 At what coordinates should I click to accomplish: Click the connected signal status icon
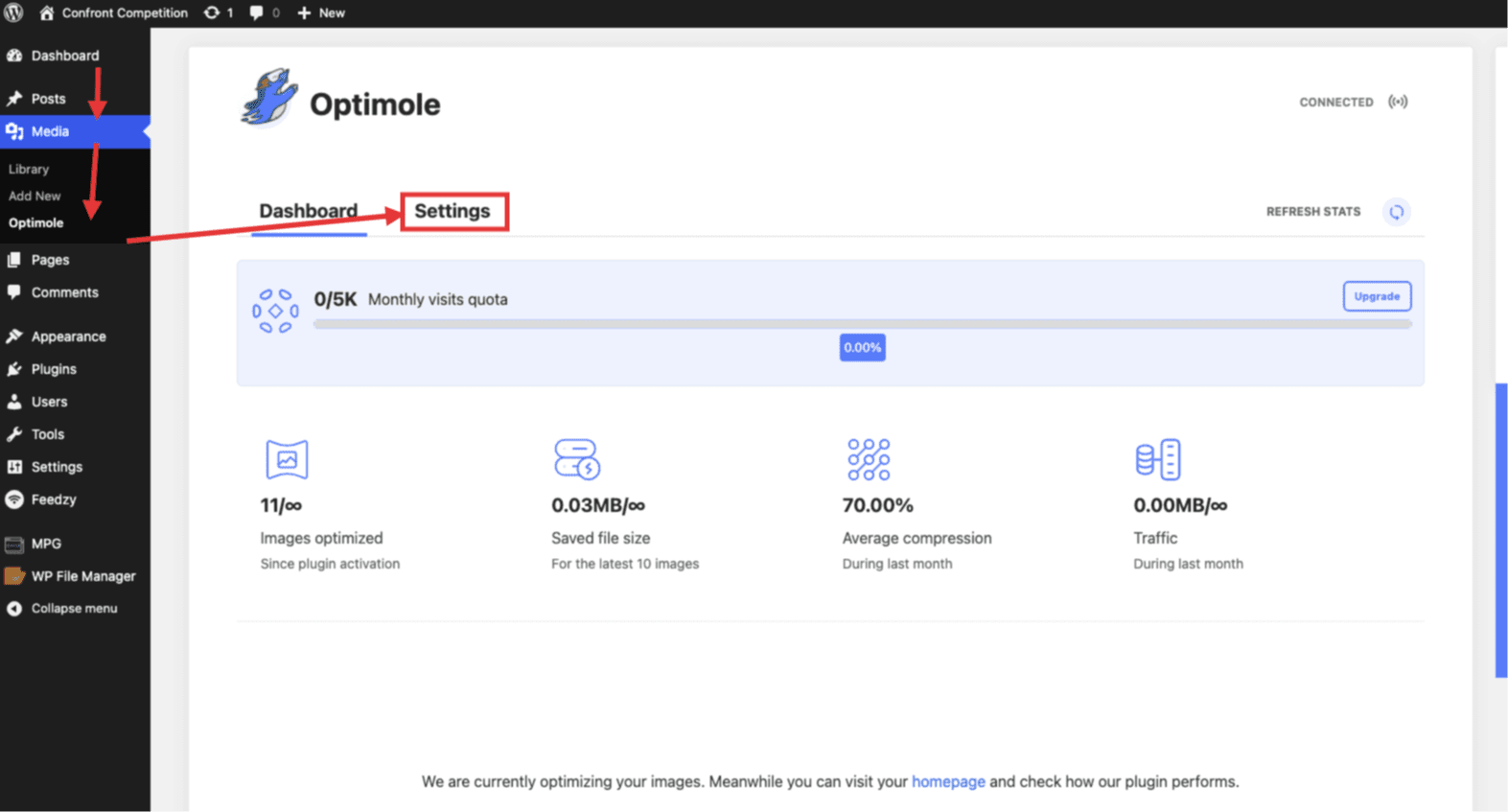(1398, 102)
